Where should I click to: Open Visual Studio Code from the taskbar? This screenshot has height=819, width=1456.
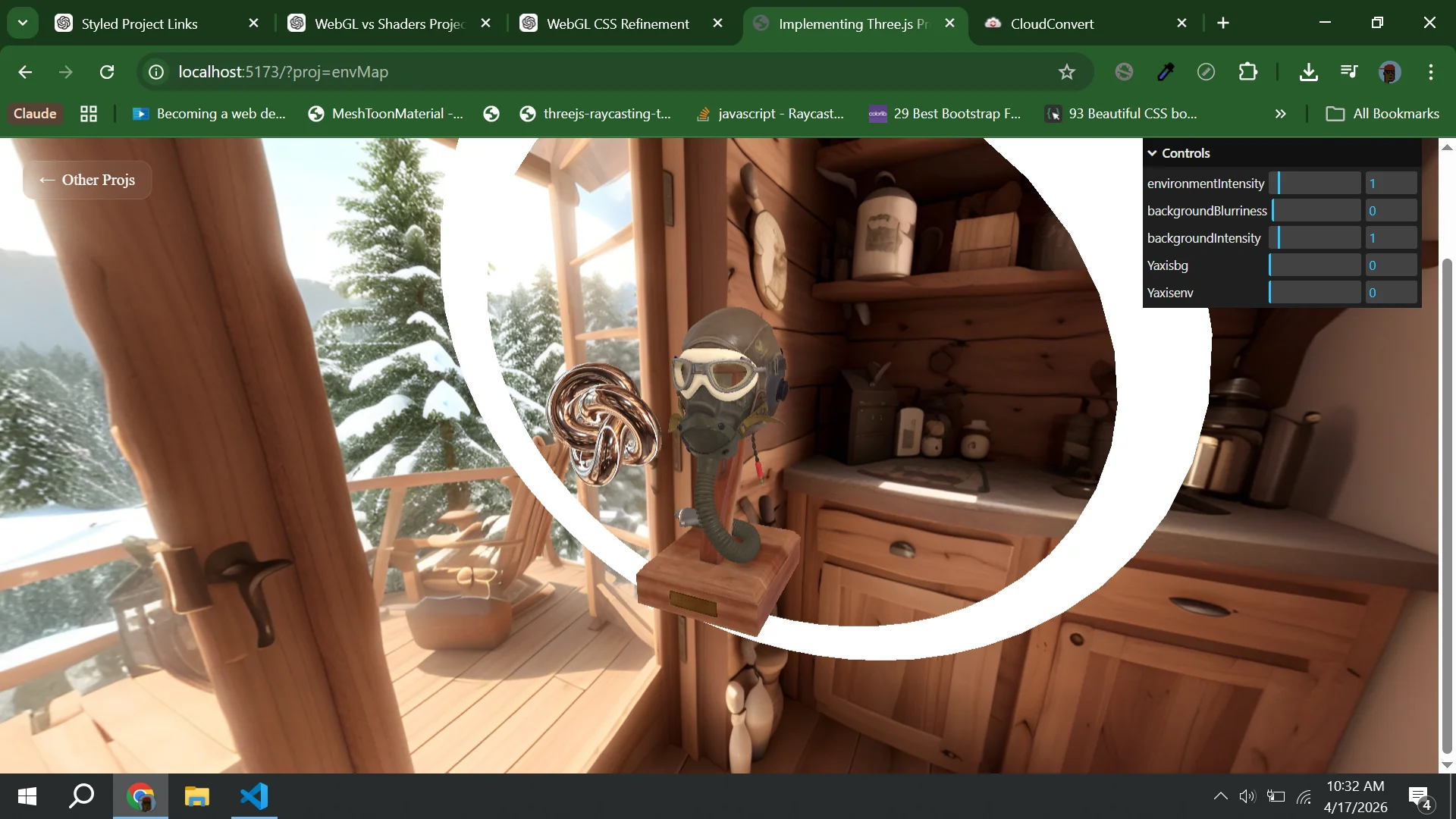coord(254,796)
